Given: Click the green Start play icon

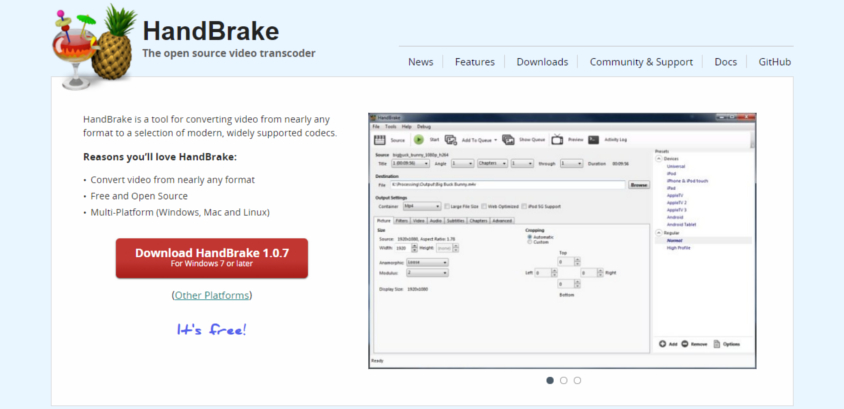Looking at the screenshot, I should 419,140.
